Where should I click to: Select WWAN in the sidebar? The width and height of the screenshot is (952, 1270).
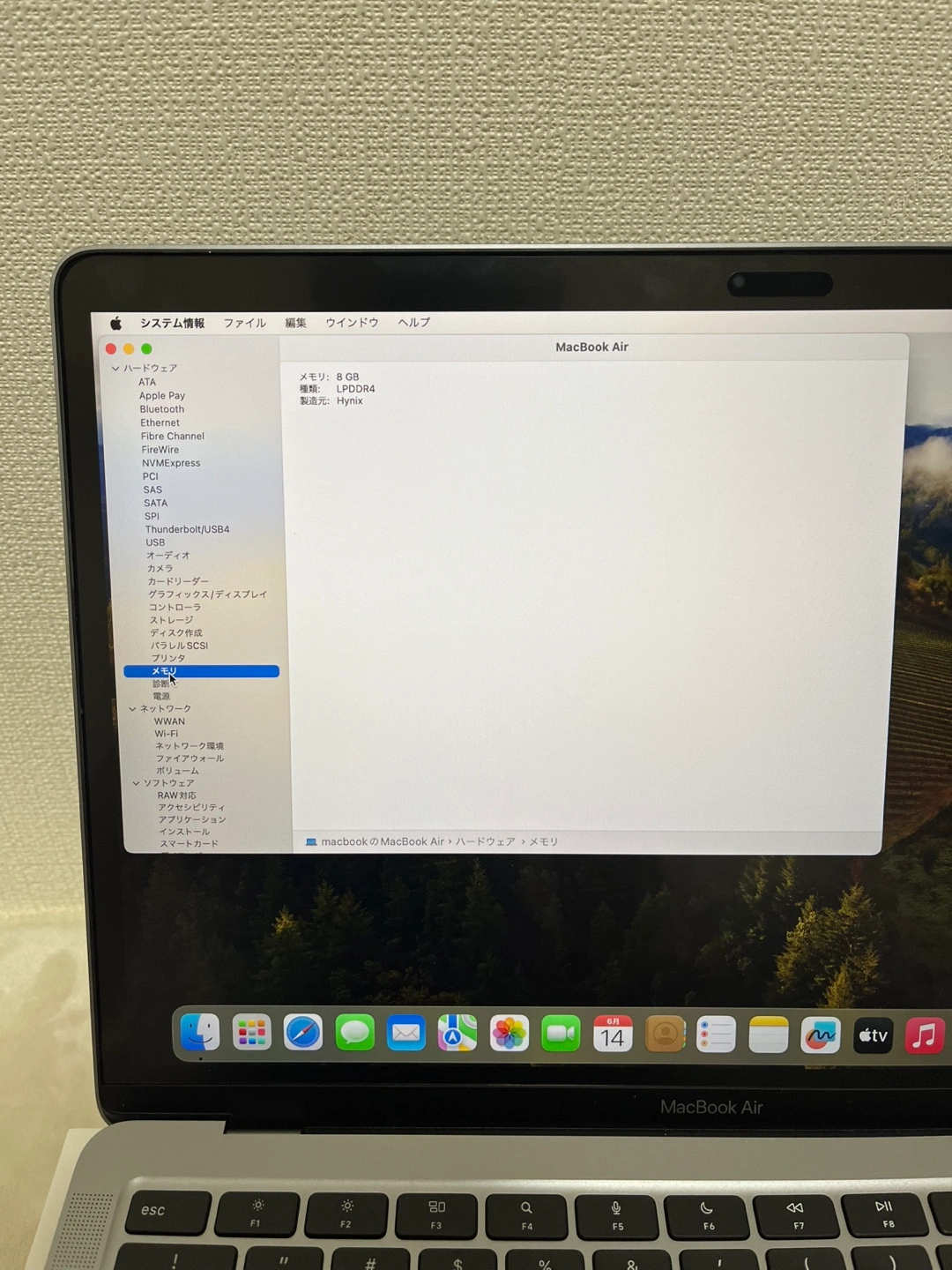(169, 721)
